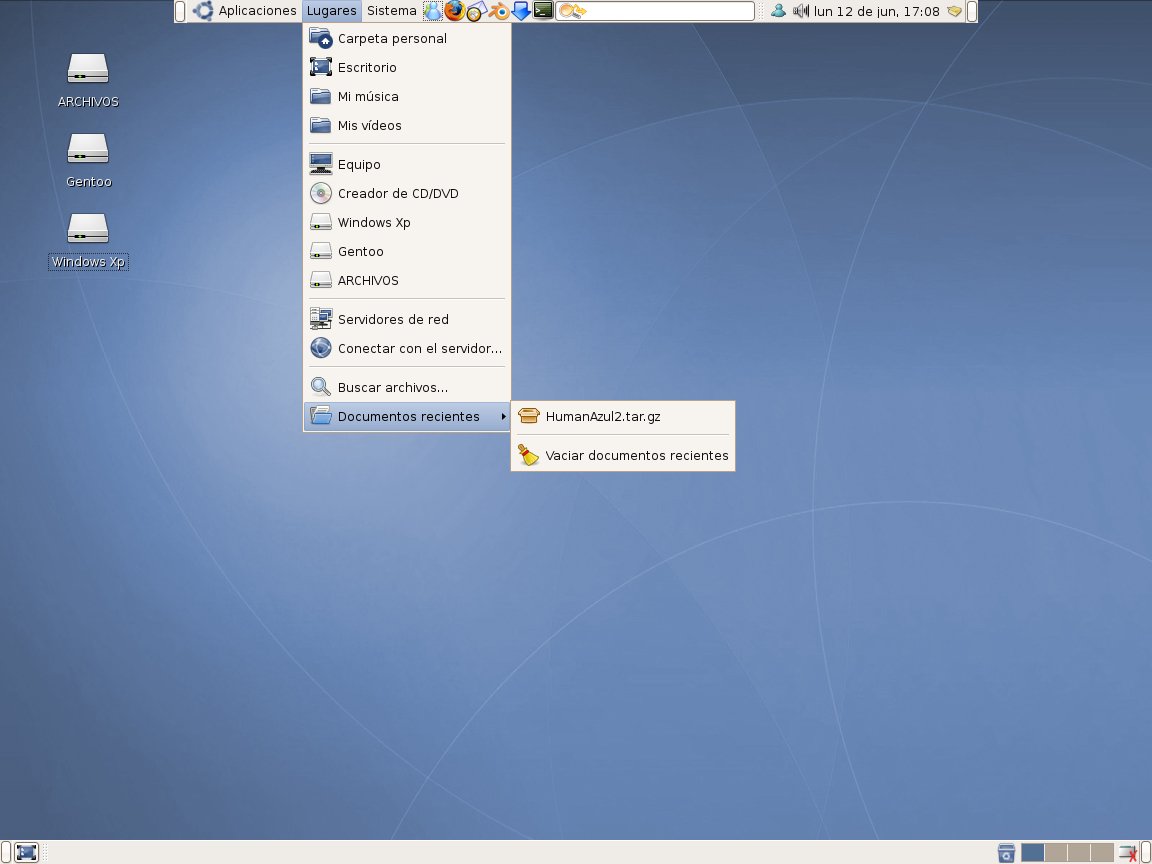Select Equipo in the menu

[x=407, y=165]
